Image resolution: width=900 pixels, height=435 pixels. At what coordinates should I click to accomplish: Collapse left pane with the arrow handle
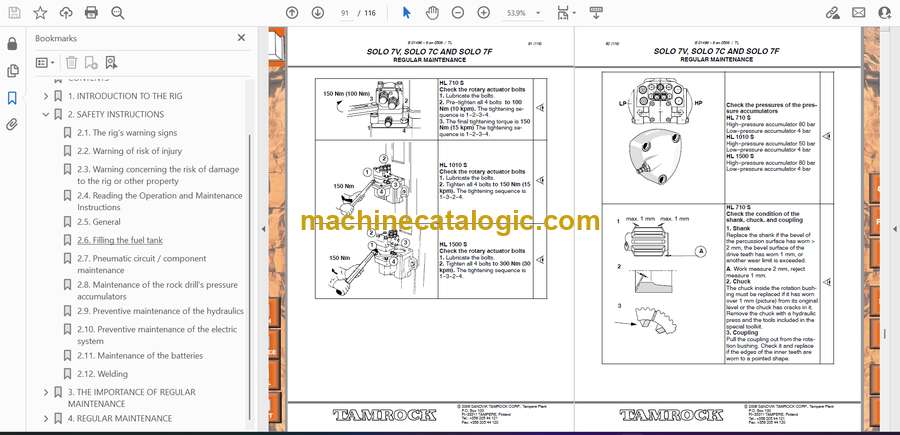coord(263,229)
